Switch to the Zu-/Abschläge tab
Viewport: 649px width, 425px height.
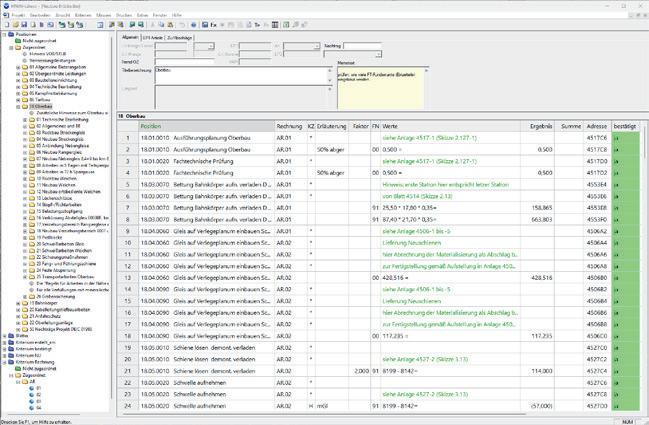tap(180, 38)
